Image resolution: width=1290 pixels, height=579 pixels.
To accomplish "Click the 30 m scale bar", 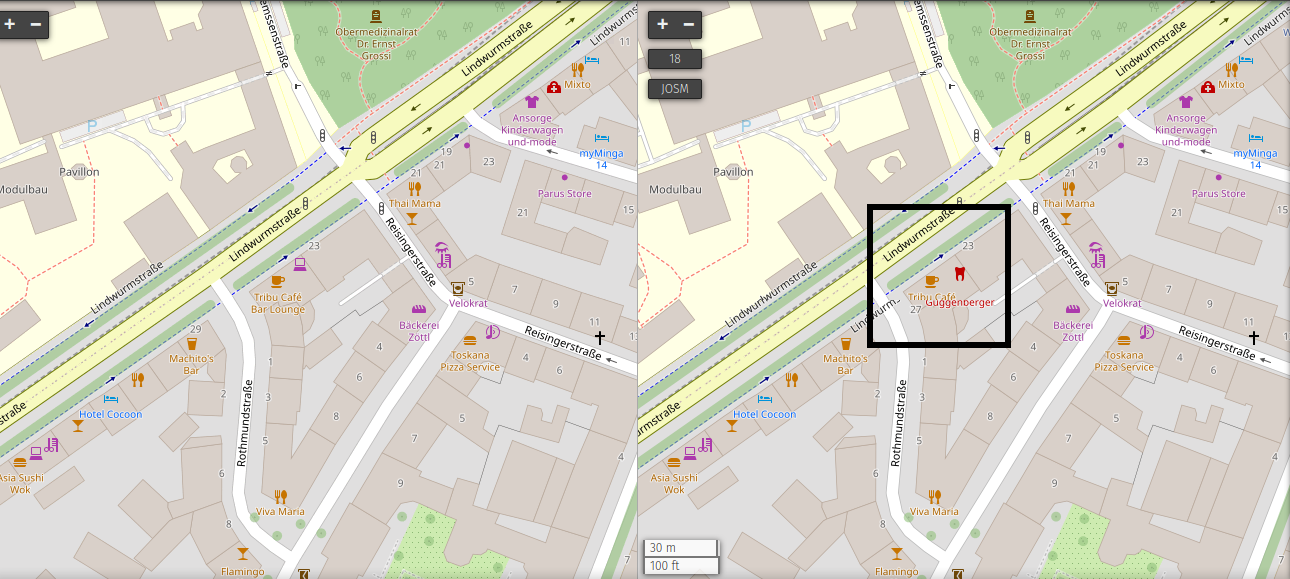I will click(x=680, y=547).
